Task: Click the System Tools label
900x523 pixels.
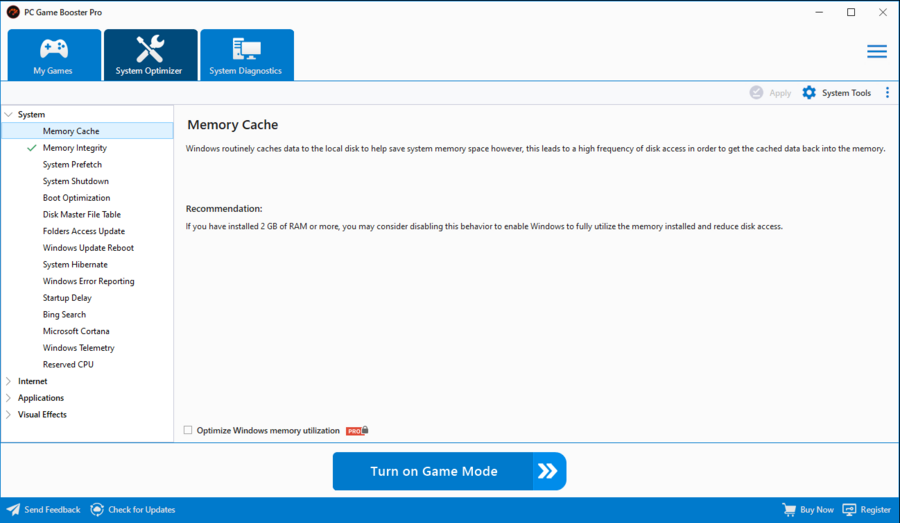Action: click(846, 93)
